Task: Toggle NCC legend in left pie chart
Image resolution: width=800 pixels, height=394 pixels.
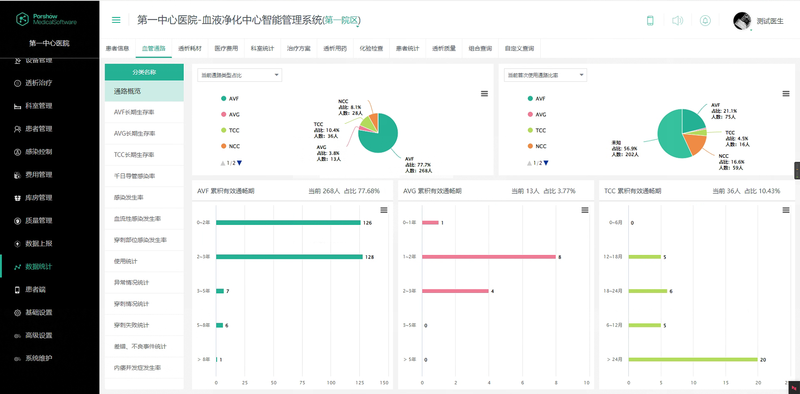Action: 230,146
